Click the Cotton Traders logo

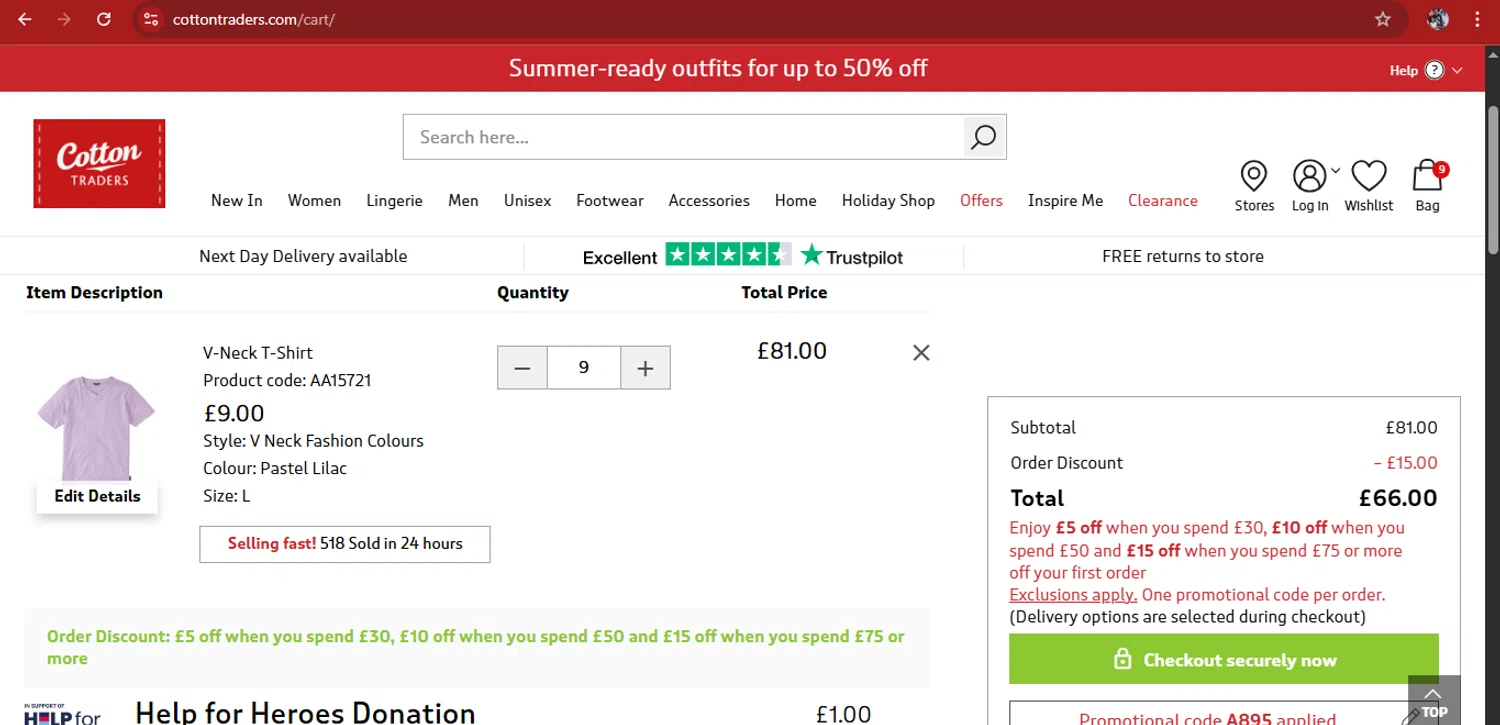point(99,164)
